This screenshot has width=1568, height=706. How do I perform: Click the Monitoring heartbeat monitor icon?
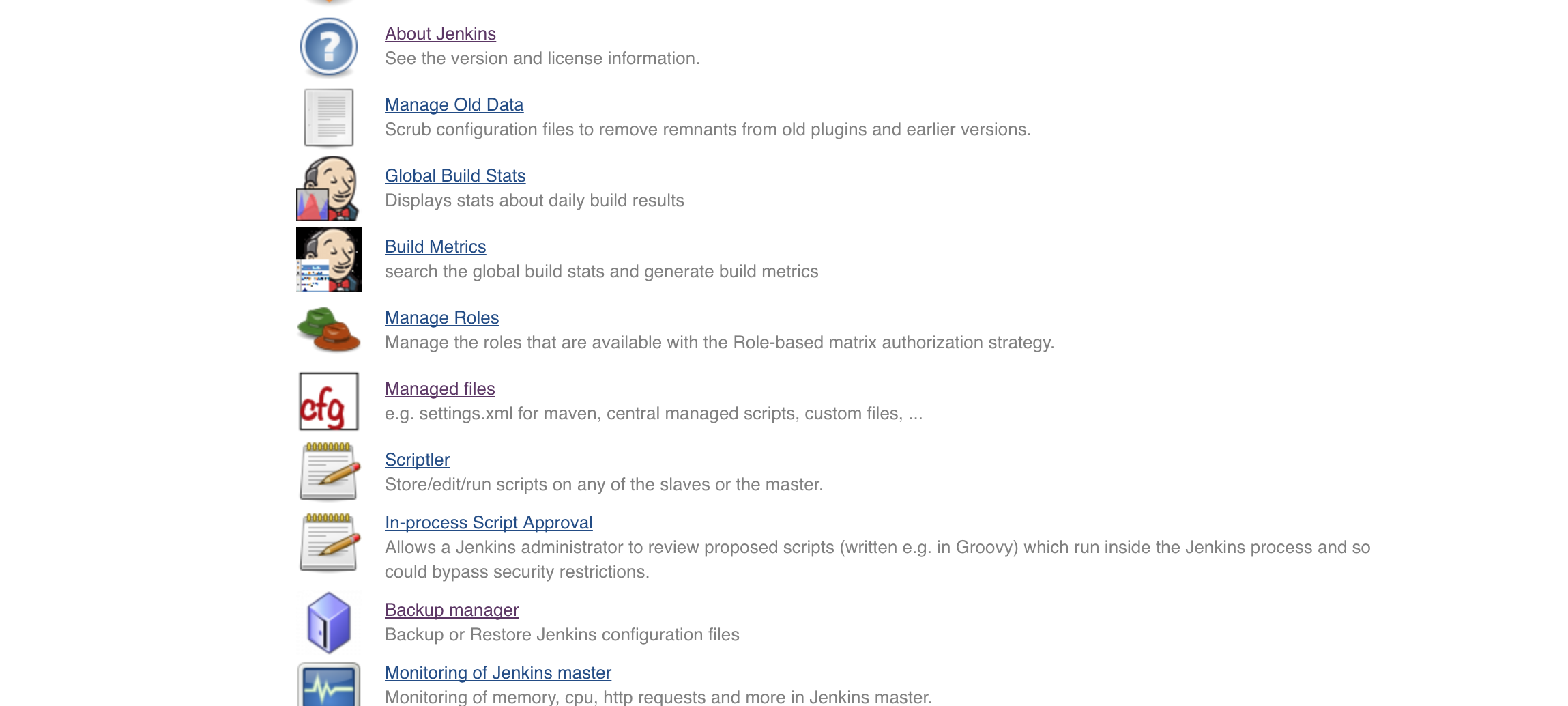click(329, 686)
